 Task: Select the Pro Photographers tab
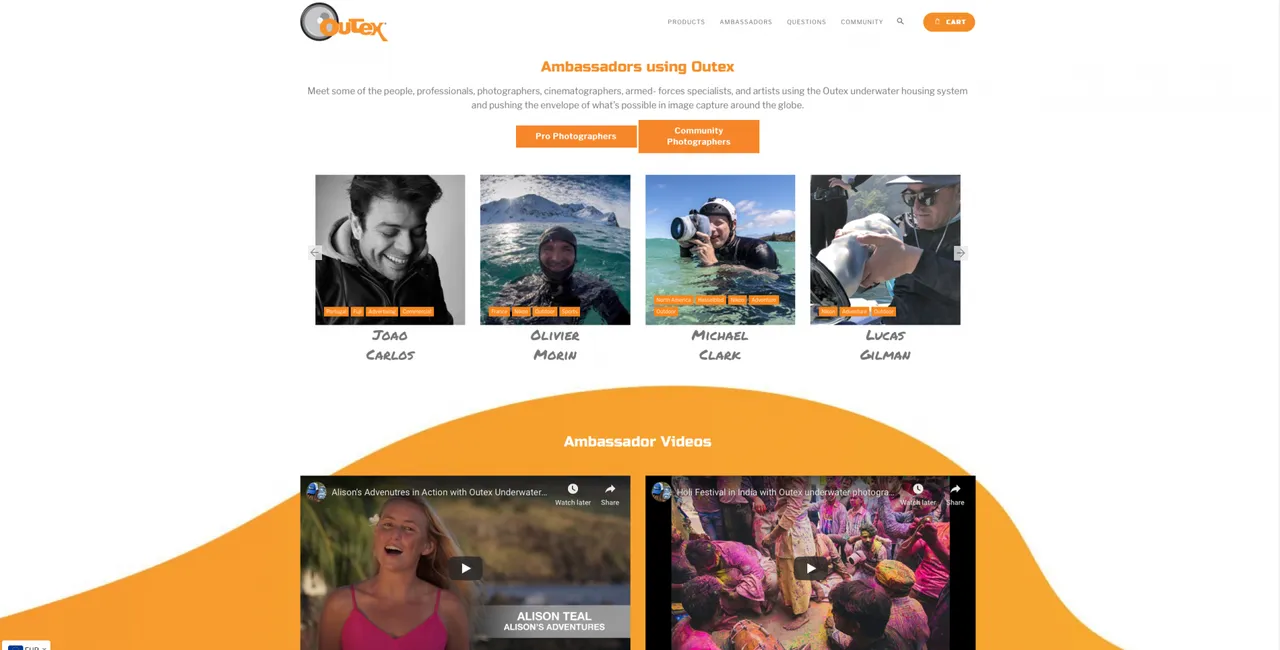(x=576, y=136)
